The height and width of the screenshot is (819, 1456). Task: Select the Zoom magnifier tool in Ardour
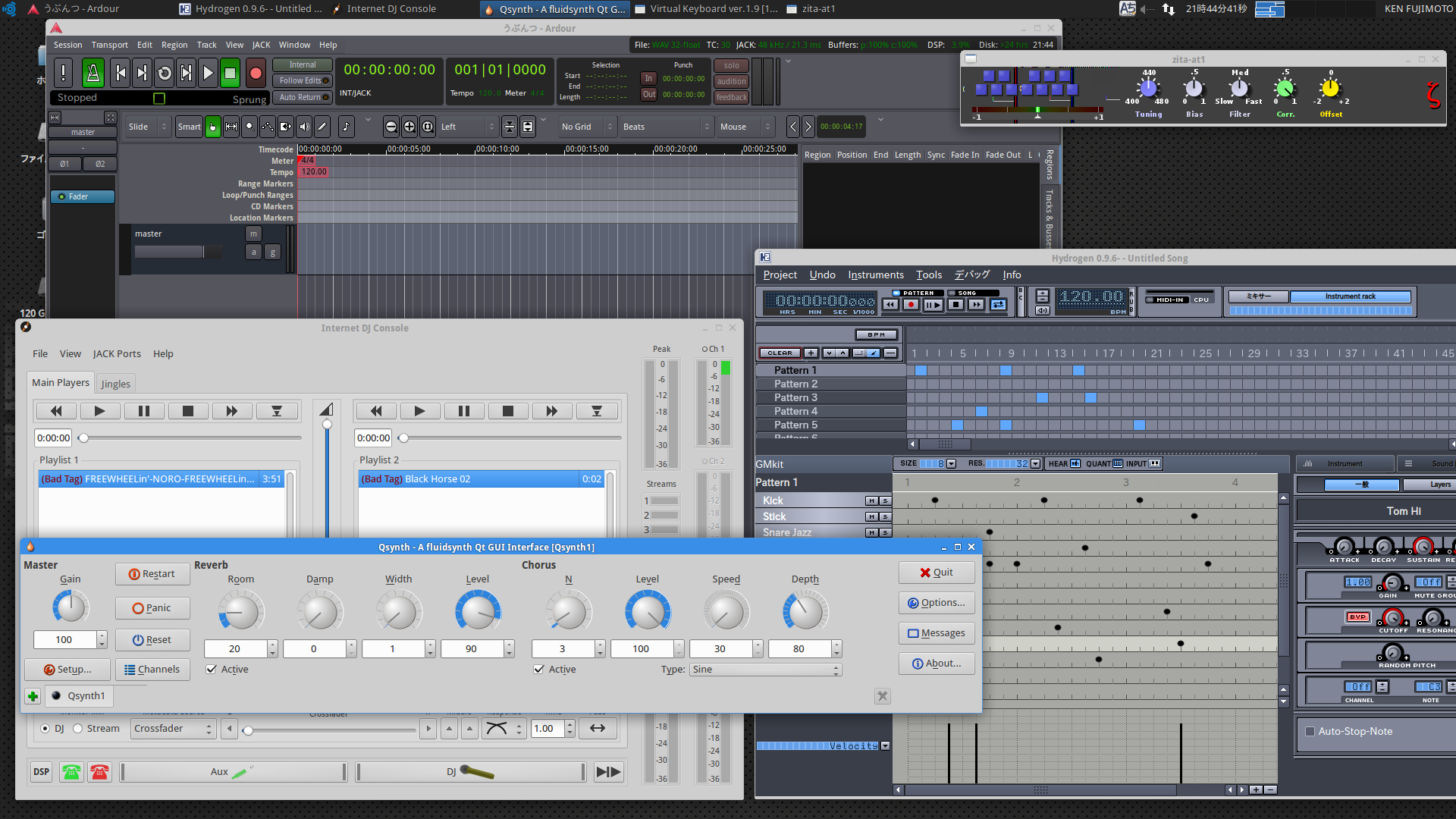(249, 127)
